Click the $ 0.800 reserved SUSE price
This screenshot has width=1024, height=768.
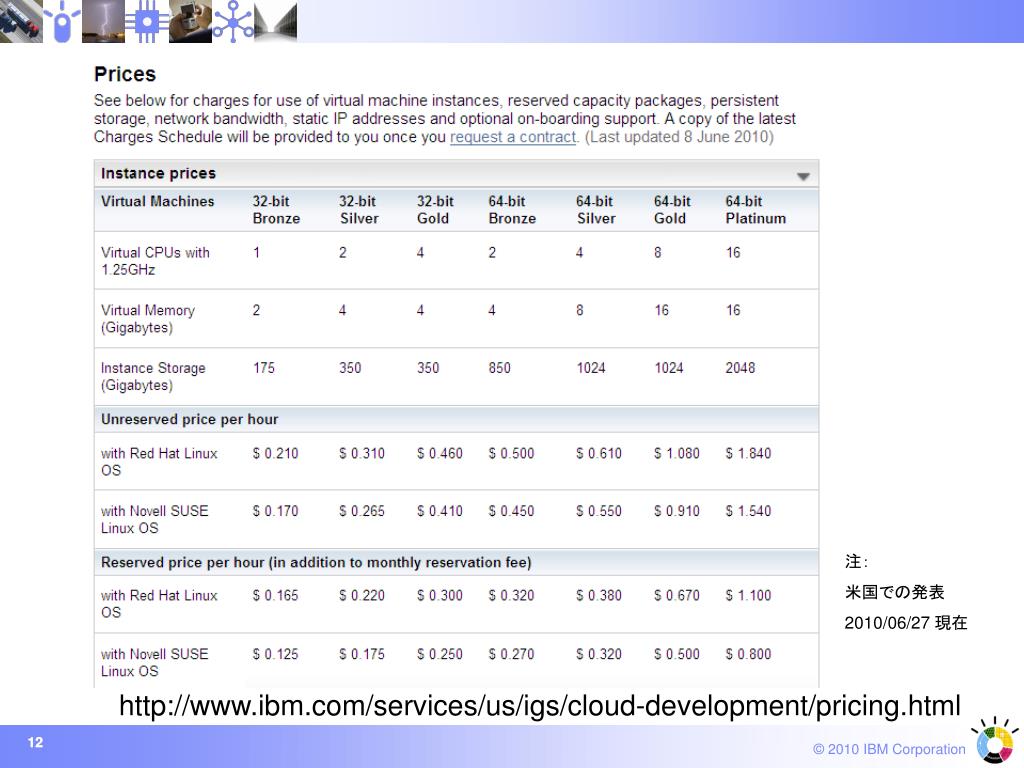(748, 654)
